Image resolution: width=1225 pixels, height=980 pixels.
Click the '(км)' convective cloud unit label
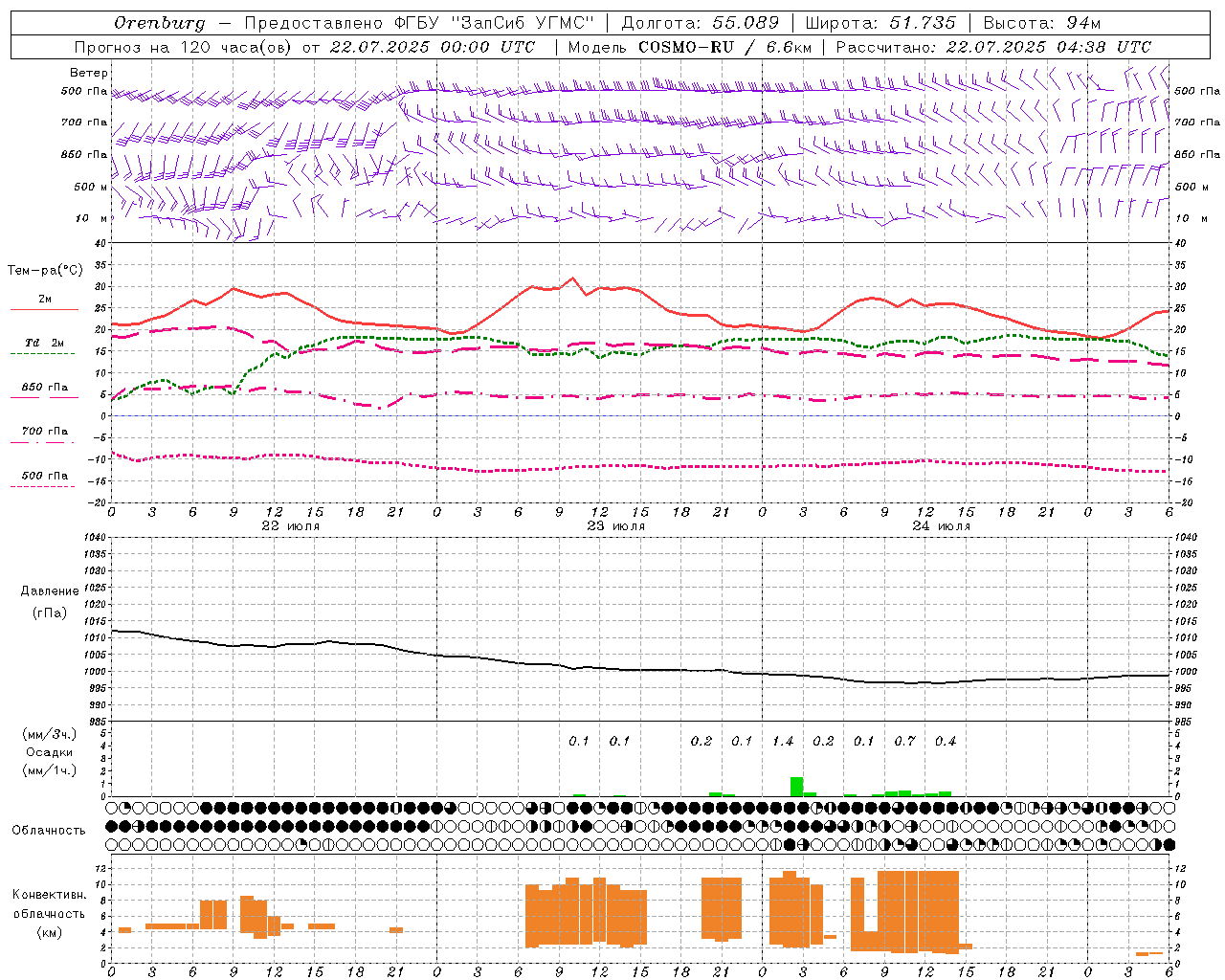(x=50, y=931)
